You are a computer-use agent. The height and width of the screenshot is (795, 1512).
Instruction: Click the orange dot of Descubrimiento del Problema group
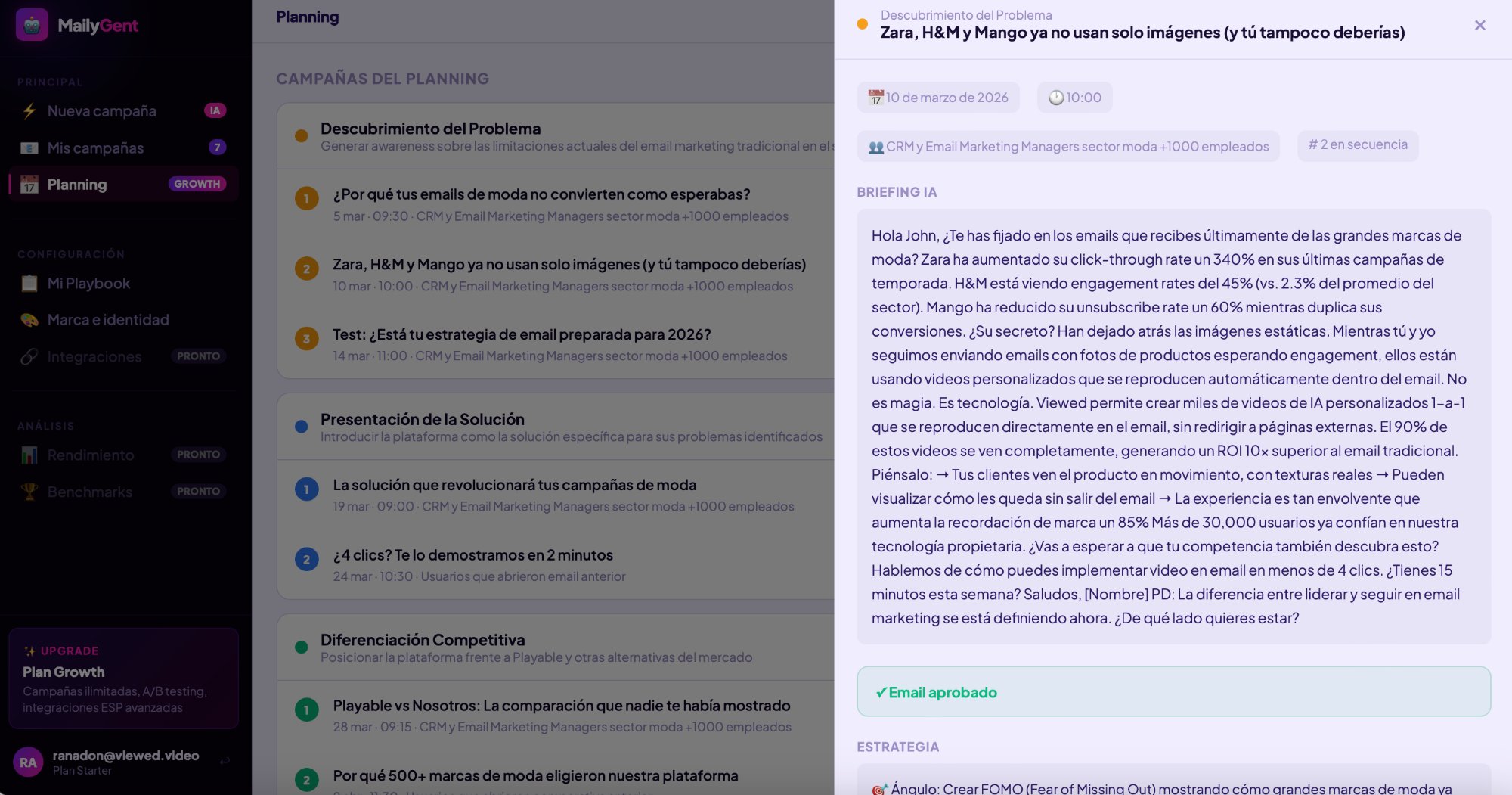pos(301,136)
